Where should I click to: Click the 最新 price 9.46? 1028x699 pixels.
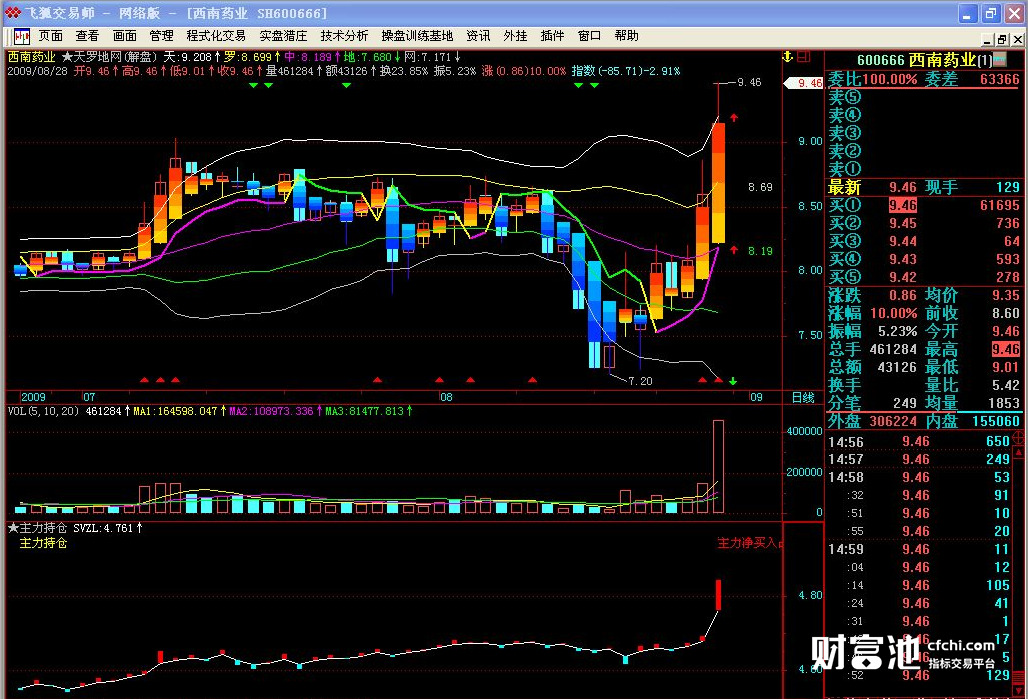click(902, 188)
